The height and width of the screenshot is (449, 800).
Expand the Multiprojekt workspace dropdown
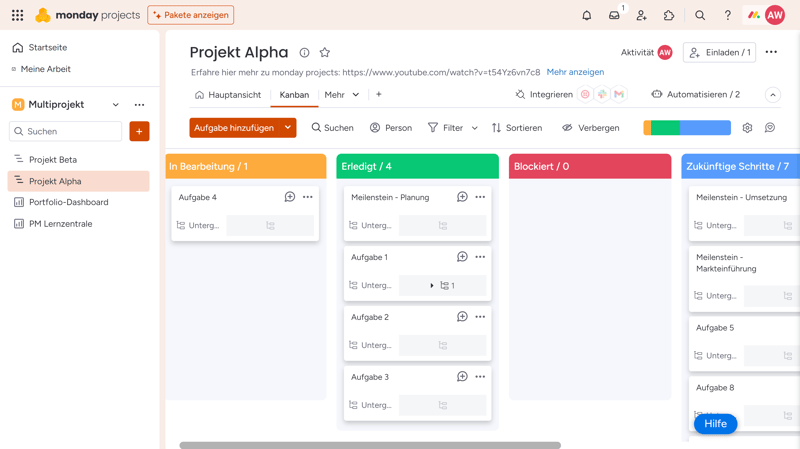click(x=116, y=105)
